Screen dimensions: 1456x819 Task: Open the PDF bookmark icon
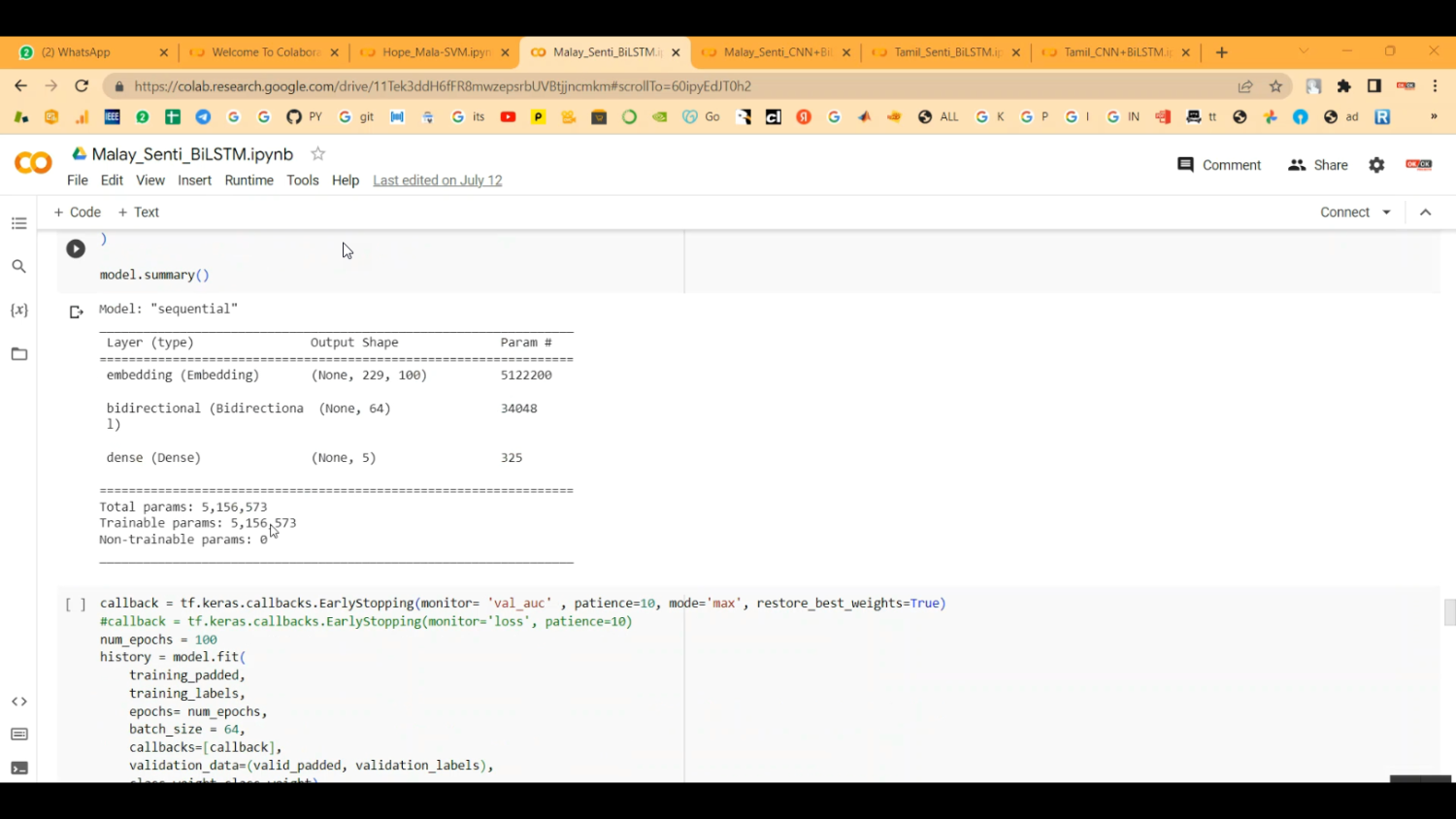pyautogui.click(x=1163, y=116)
